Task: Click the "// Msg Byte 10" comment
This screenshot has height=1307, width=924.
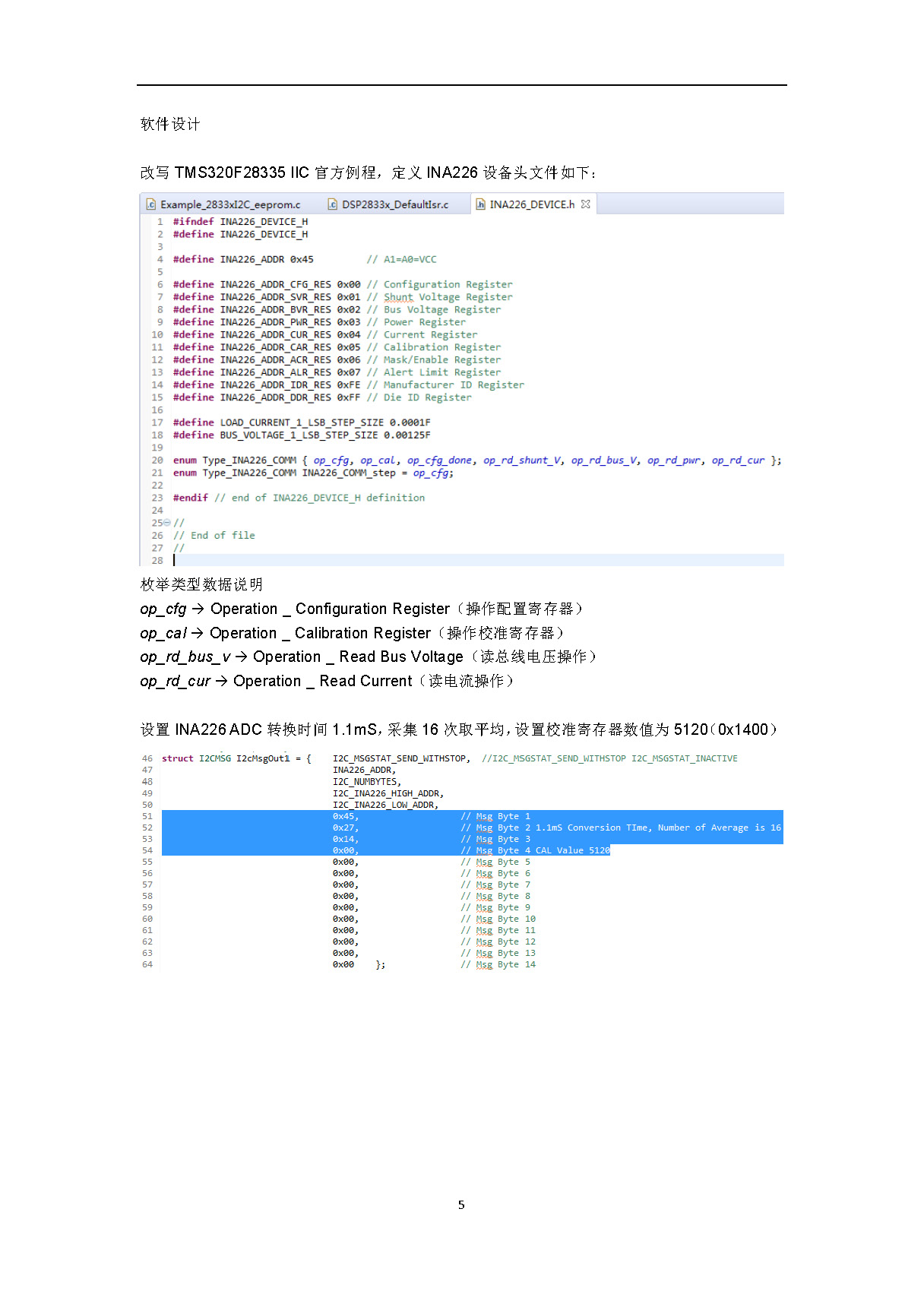Action: 498,919
